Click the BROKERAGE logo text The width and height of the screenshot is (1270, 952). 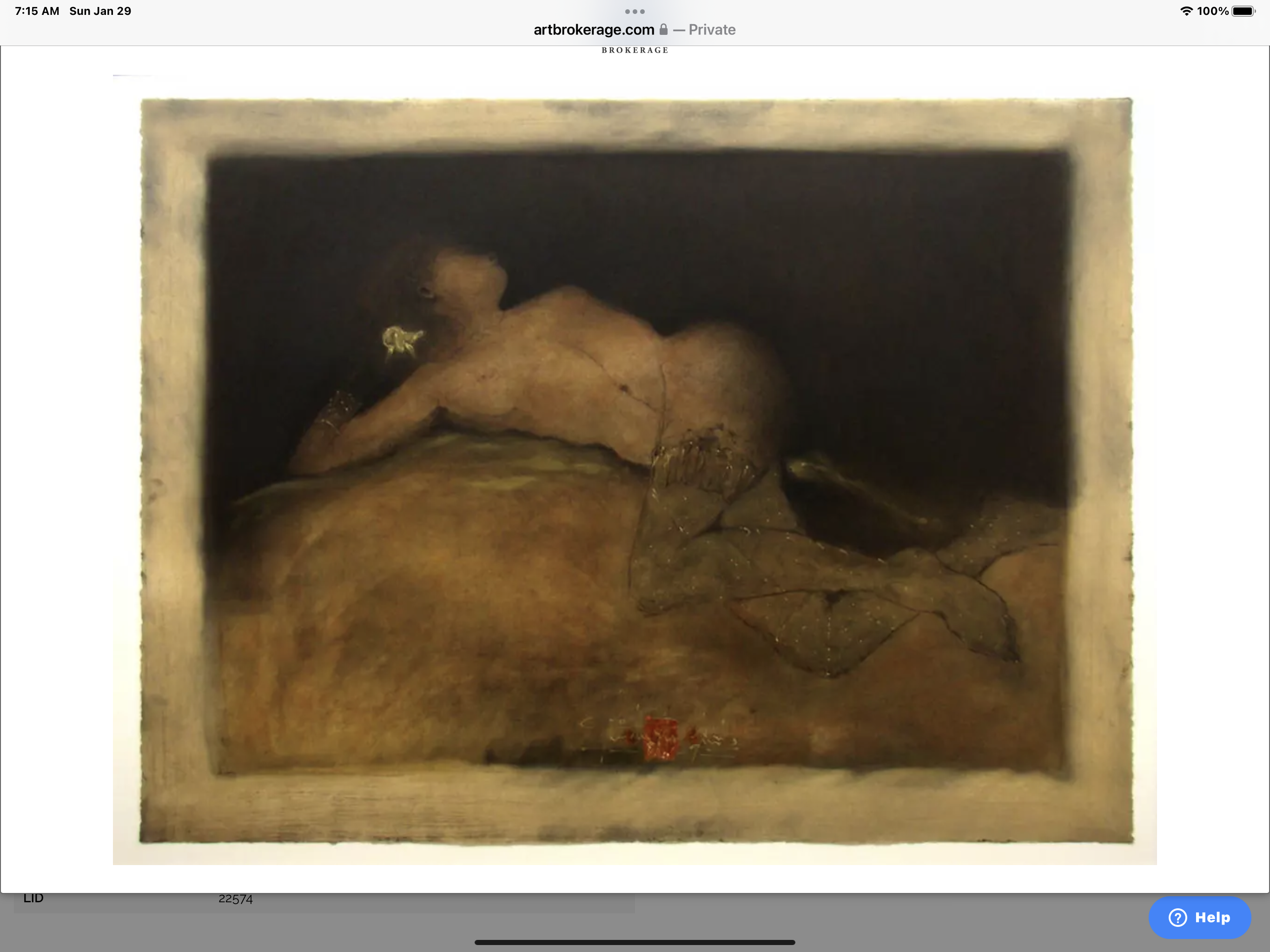point(635,51)
